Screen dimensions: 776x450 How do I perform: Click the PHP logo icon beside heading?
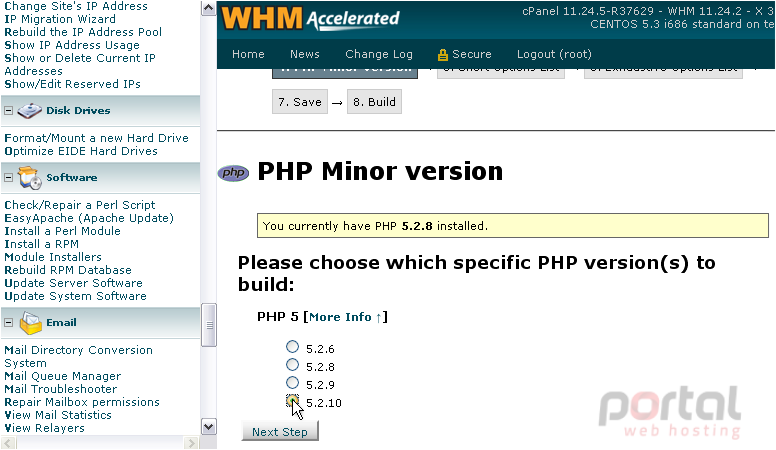coord(233,173)
